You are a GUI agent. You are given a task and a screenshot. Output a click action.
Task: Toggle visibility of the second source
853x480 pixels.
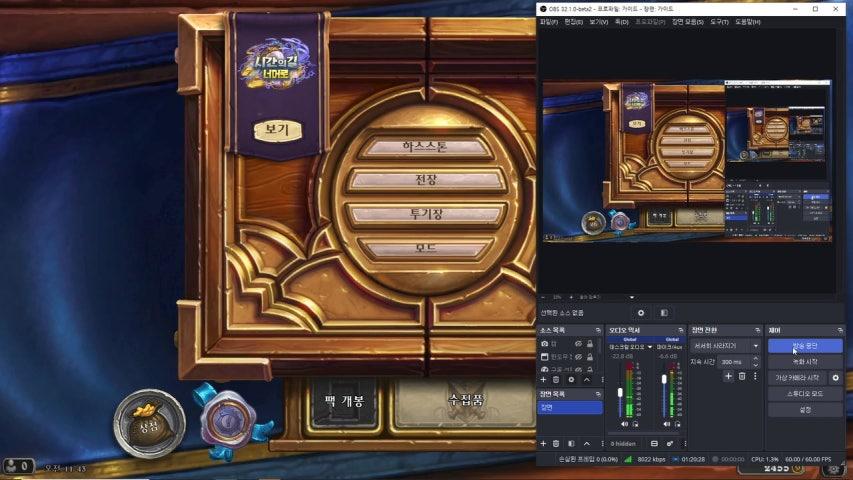578,356
